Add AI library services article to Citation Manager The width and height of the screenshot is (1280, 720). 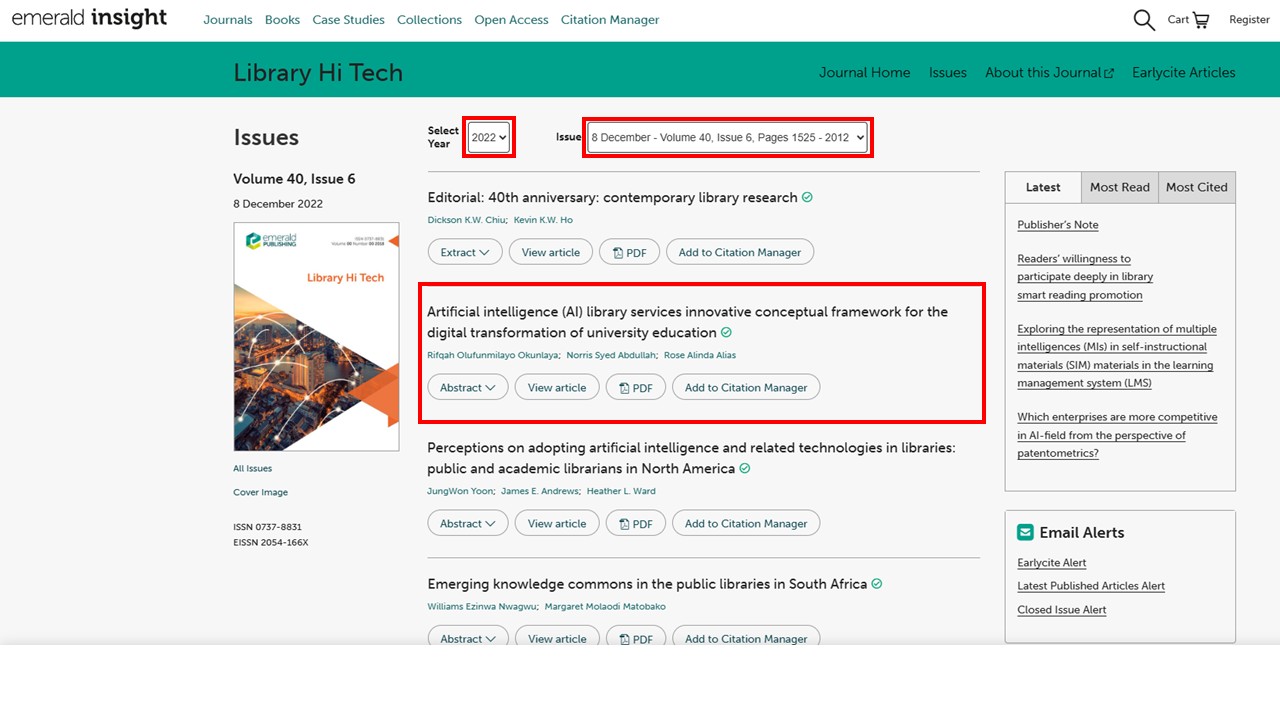click(746, 387)
